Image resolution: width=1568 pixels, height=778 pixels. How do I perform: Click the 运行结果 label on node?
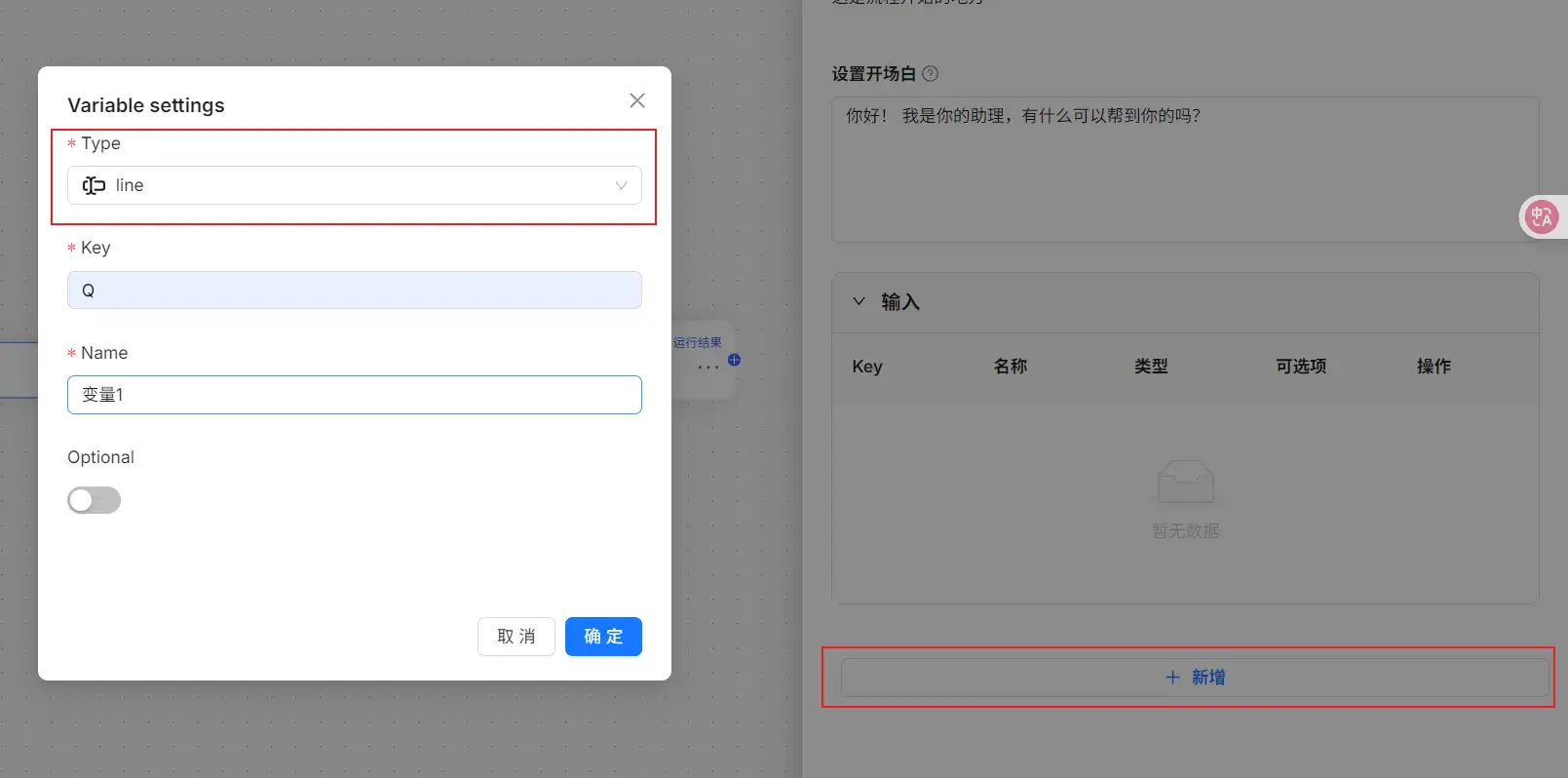[698, 342]
